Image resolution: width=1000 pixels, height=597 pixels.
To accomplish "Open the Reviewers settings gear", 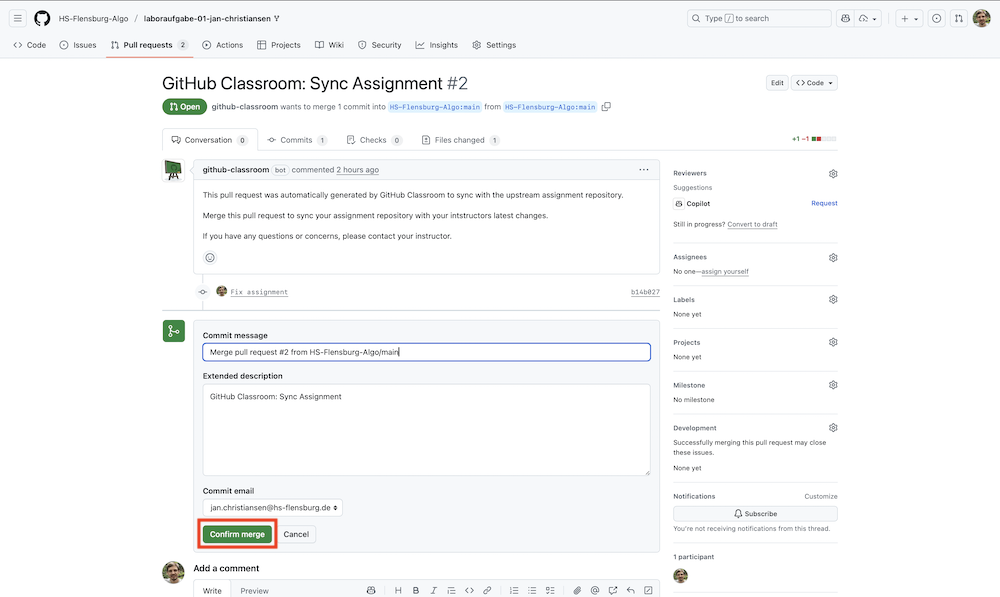I will [833, 174].
